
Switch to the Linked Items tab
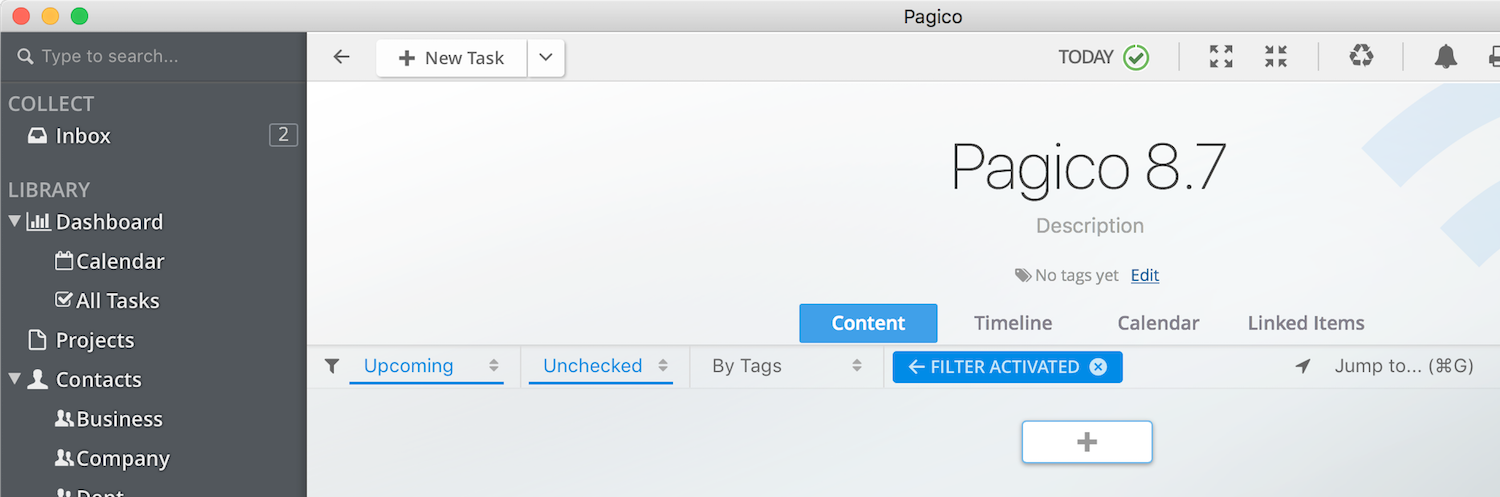pyautogui.click(x=1306, y=323)
